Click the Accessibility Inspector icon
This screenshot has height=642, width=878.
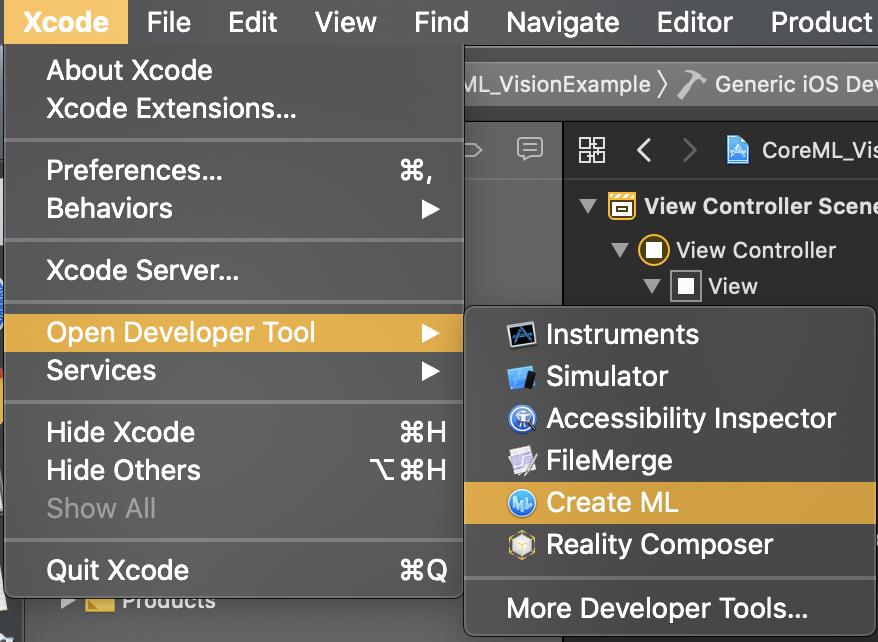(522, 419)
